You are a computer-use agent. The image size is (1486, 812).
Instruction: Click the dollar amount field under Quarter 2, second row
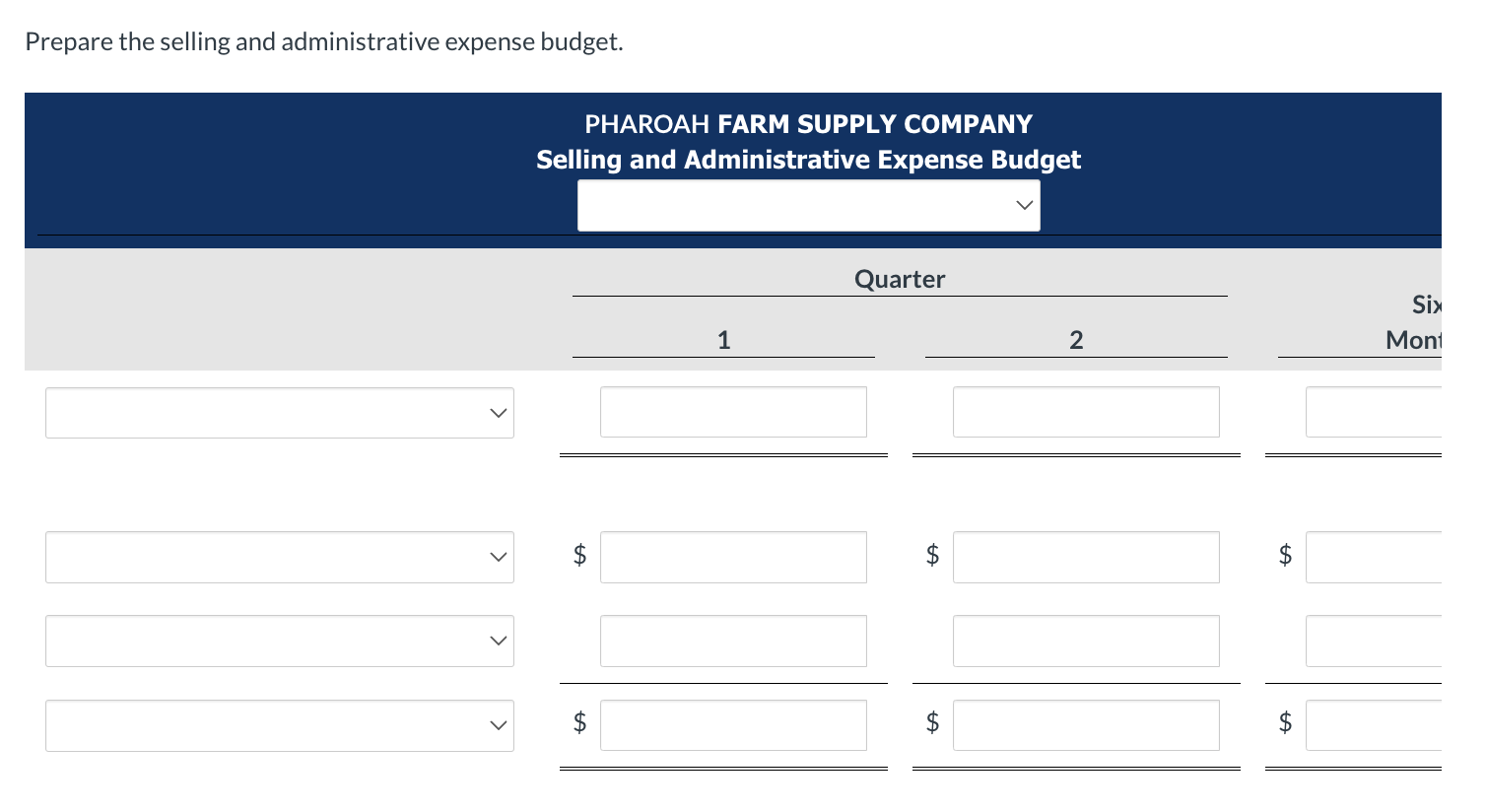tap(1086, 557)
